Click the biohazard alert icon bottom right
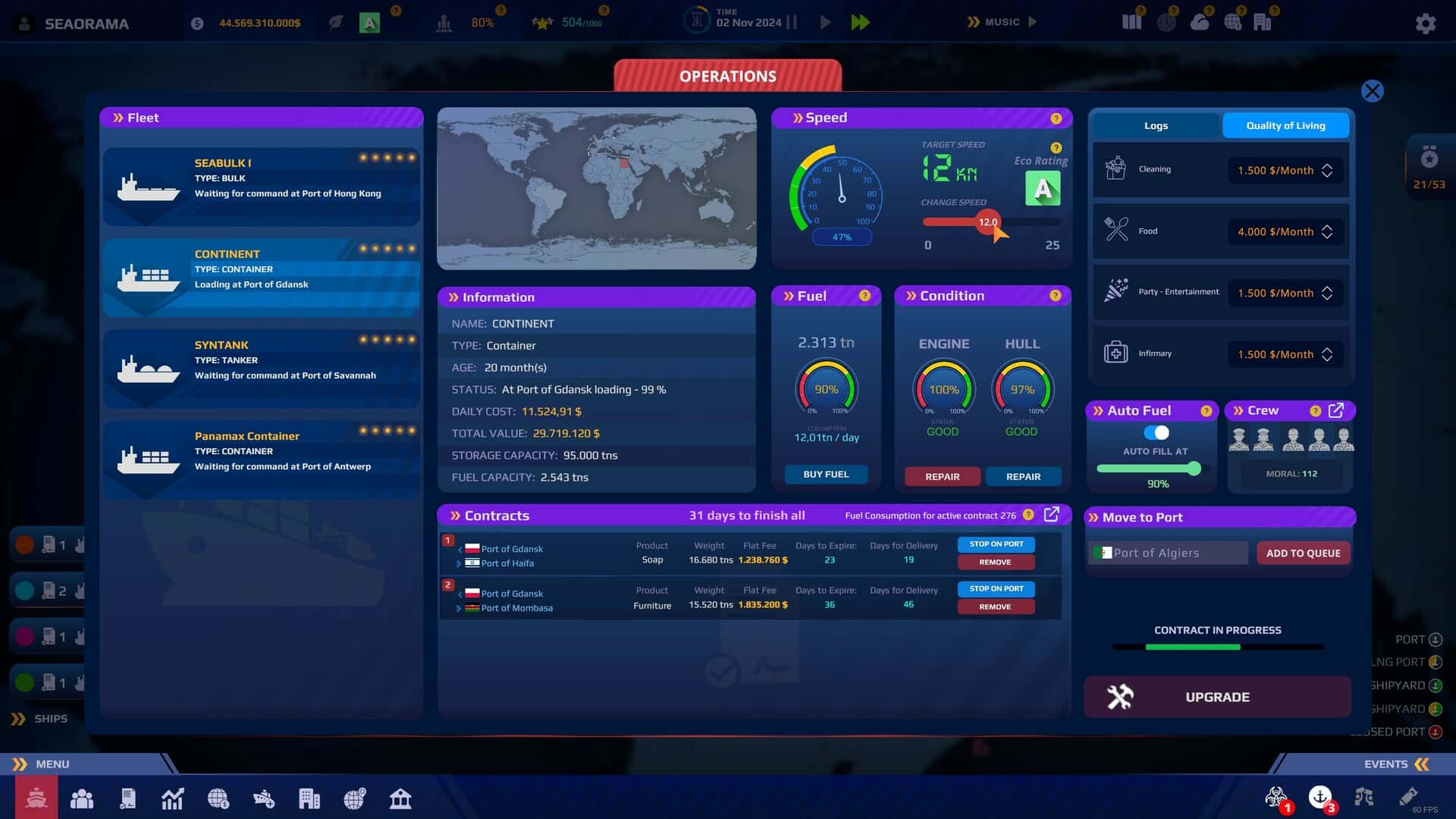Screen dimensions: 1456x819 (1276, 796)
